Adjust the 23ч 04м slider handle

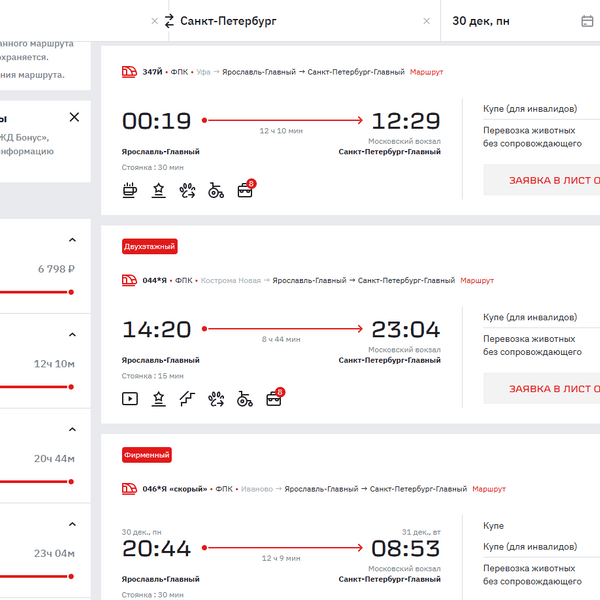(x=71, y=577)
